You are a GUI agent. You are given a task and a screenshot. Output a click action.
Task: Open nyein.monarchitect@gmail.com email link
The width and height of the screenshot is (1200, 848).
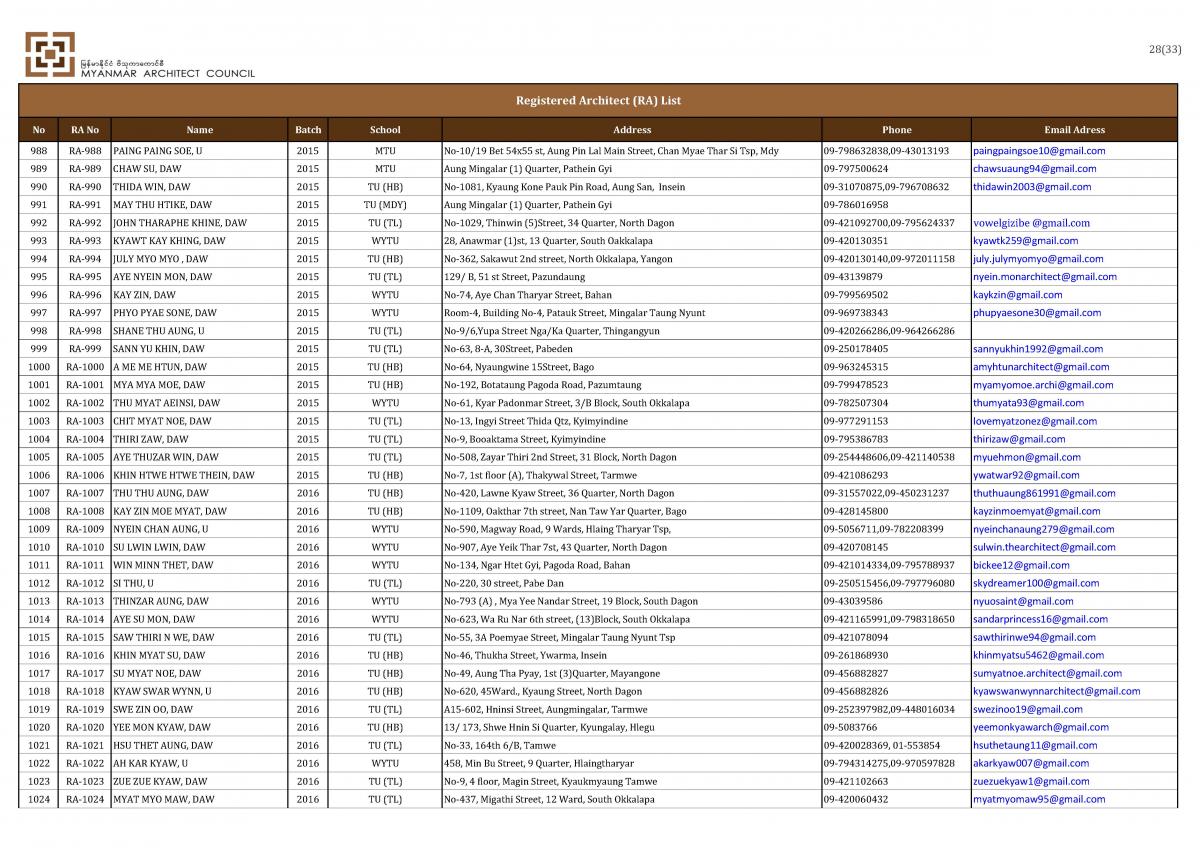click(1045, 277)
